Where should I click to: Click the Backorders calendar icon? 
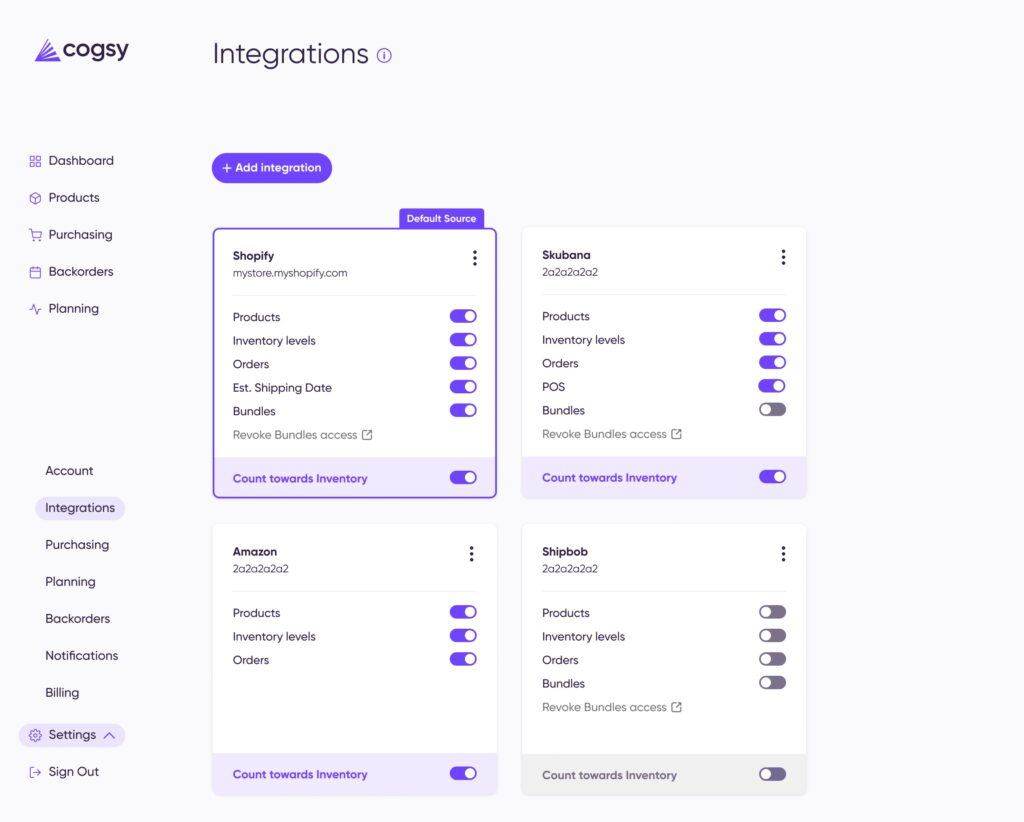35,272
